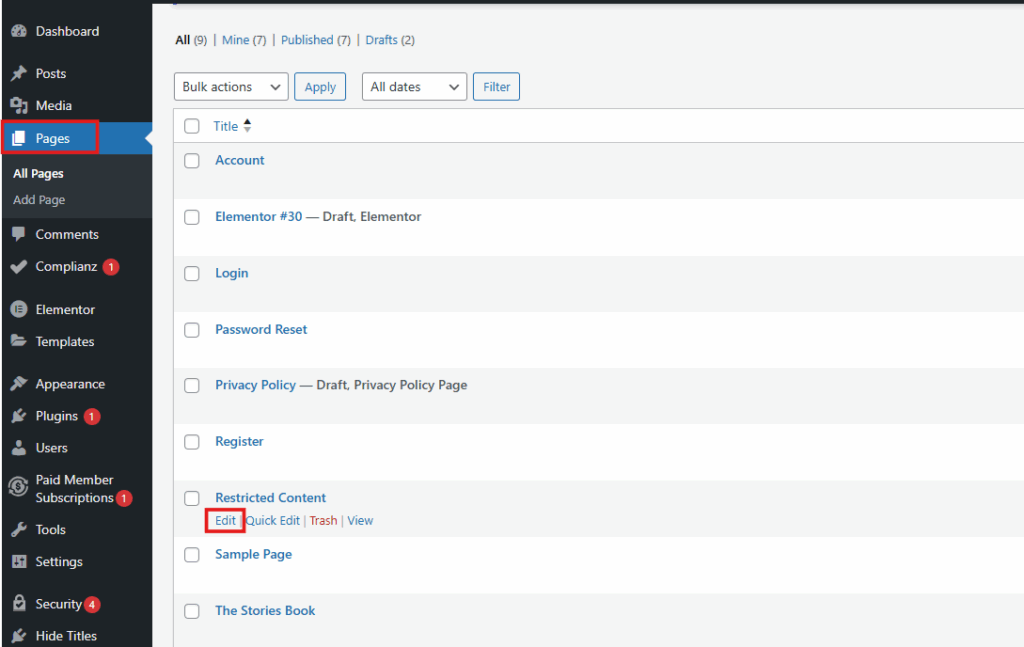Click the Dashboard gauge icon
The image size is (1024, 647).
pos(18,31)
